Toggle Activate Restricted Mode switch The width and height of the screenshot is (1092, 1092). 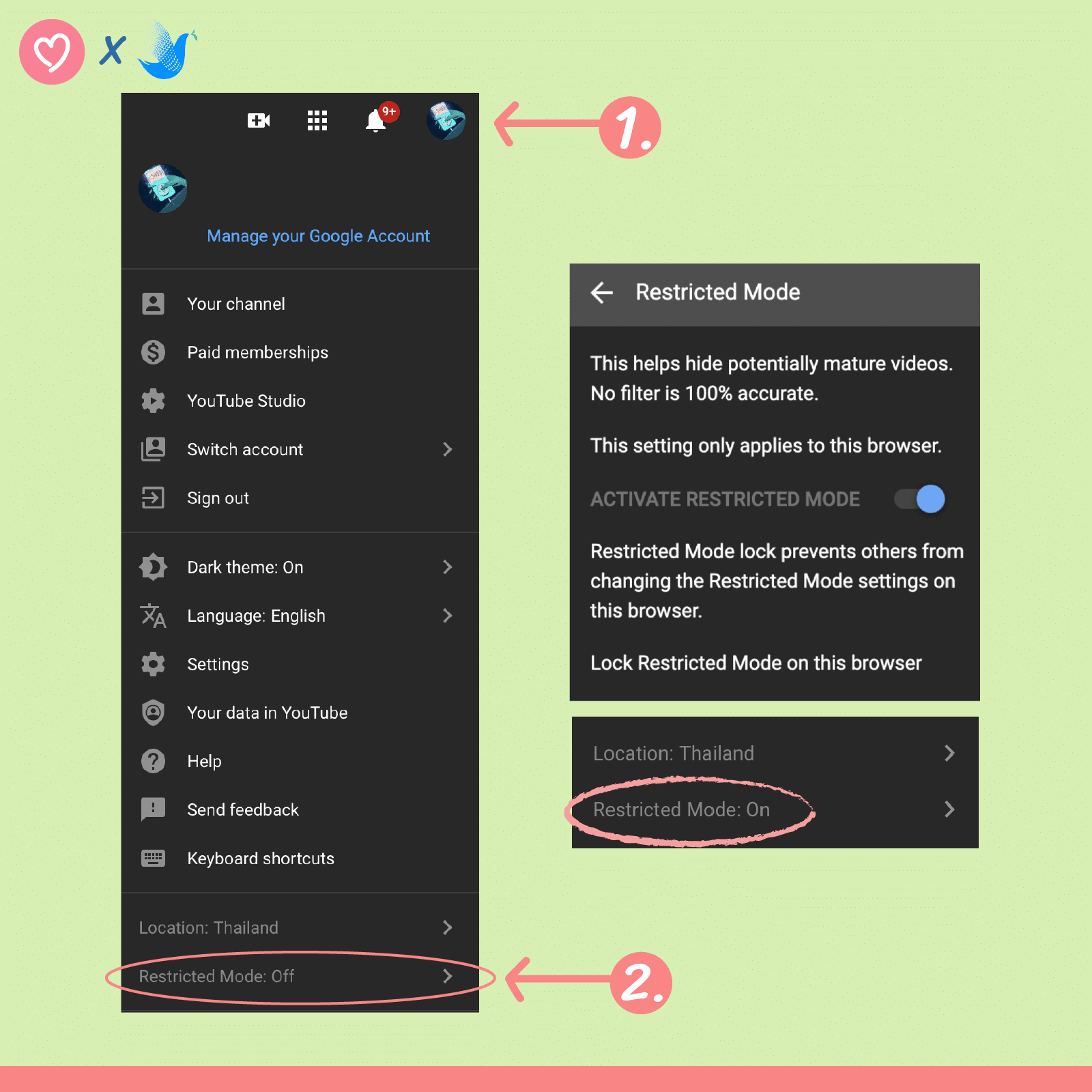(x=920, y=499)
